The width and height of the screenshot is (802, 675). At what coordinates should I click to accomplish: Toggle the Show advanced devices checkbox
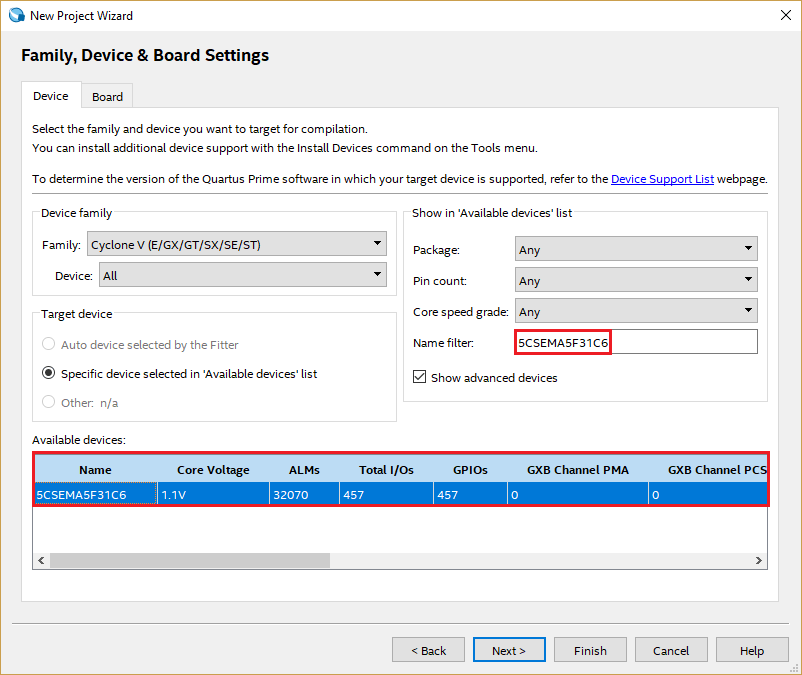click(420, 378)
